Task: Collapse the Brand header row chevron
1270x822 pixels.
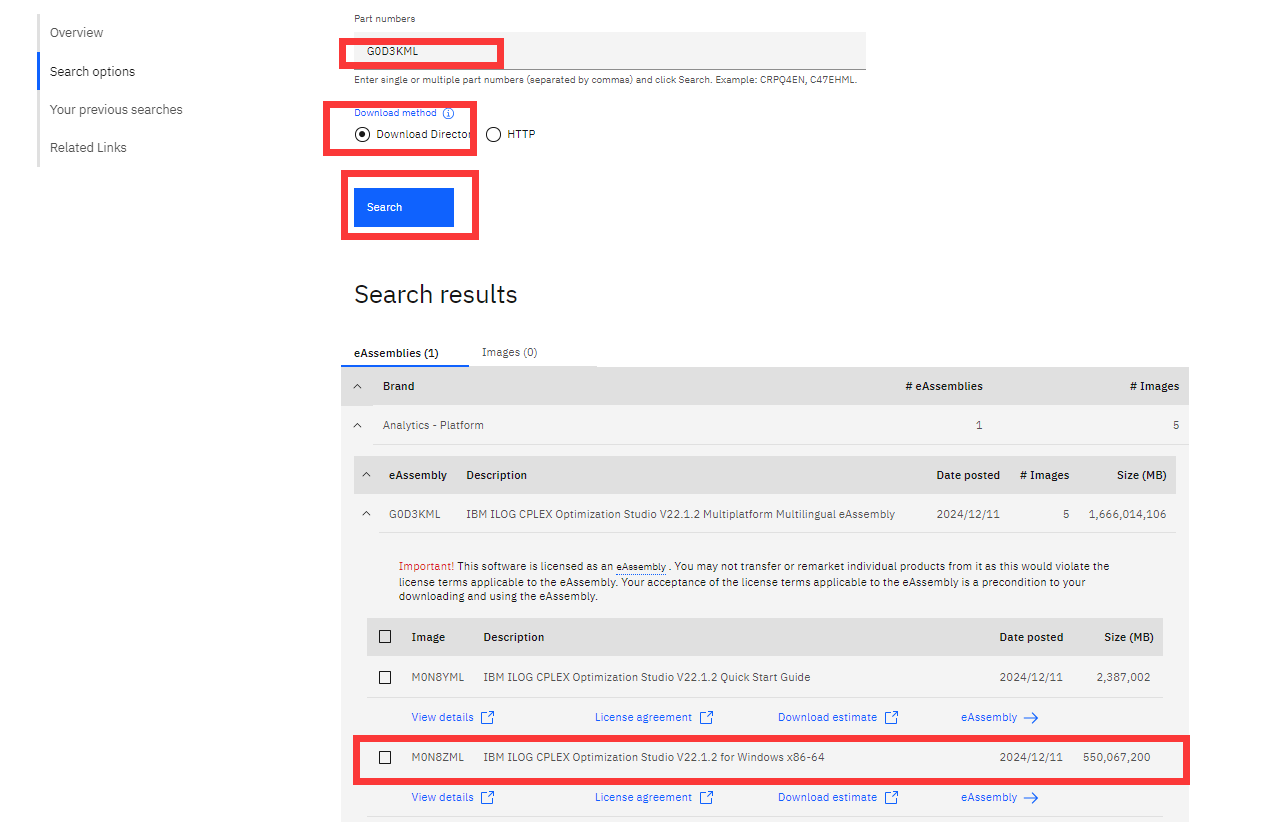Action: [x=357, y=386]
